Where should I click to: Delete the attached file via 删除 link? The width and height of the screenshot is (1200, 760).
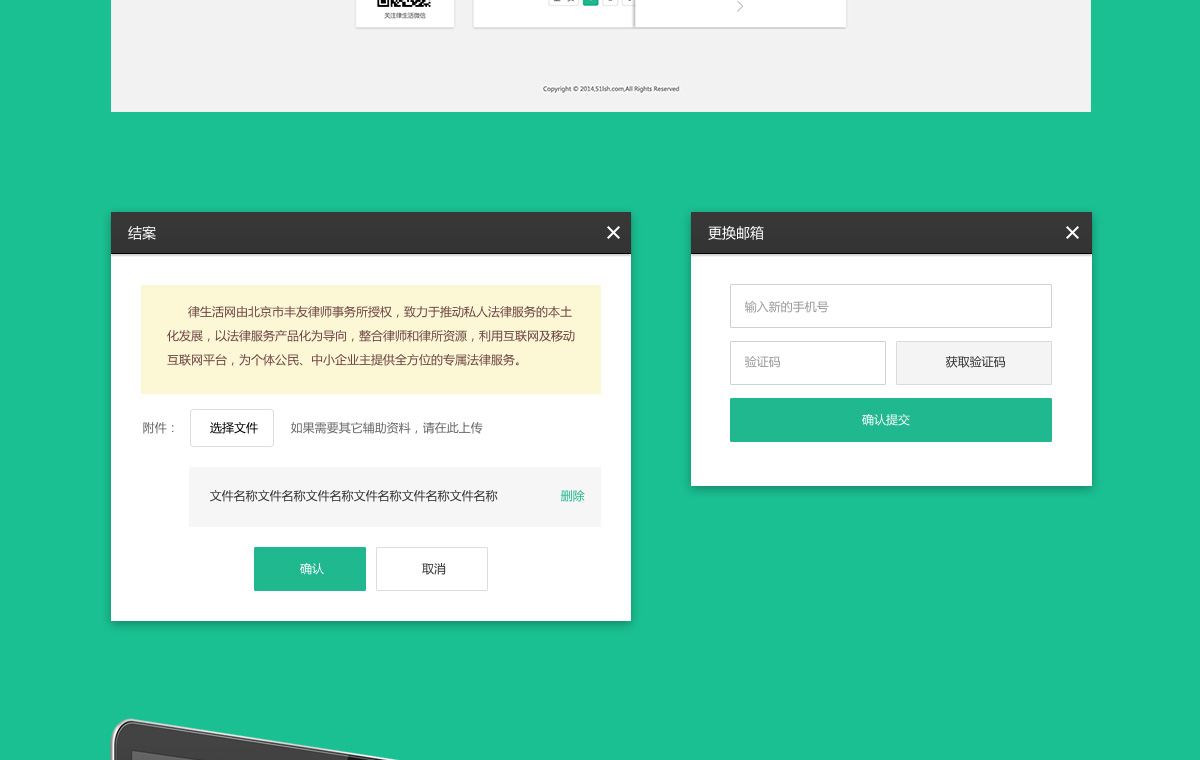[572, 496]
